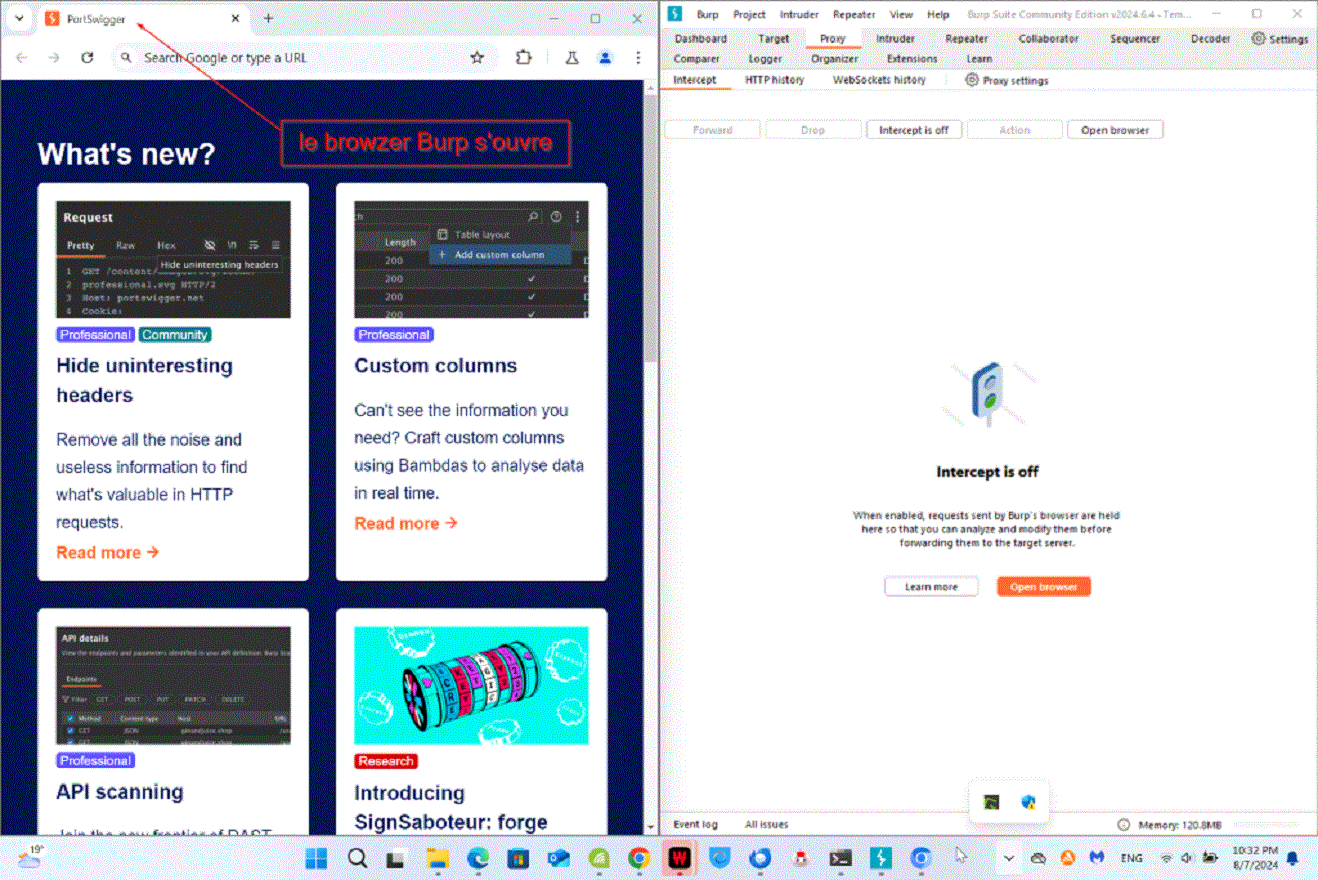Follow Read more link under Custom columns
This screenshot has width=1318, height=880.
pos(405,523)
